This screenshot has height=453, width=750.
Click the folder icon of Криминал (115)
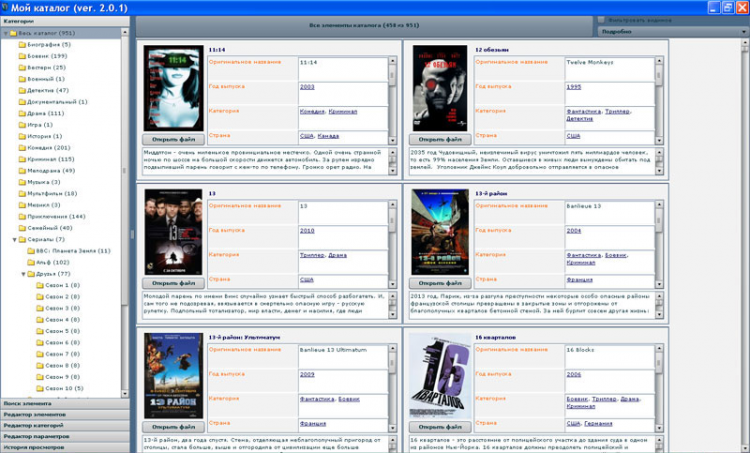pos(22,159)
